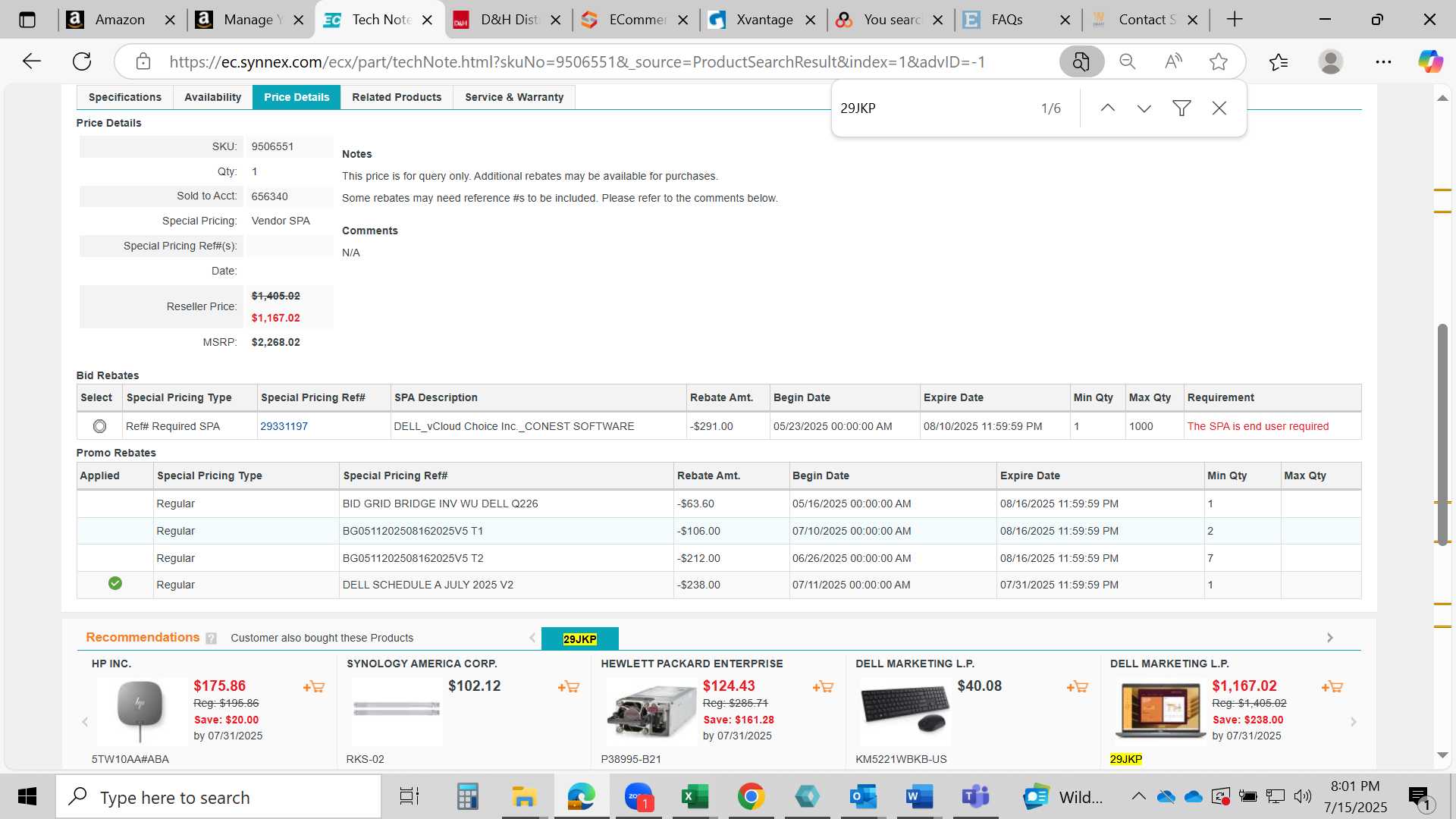Add HPE P38995-B21 to cart

pyautogui.click(x=824, y=687)
